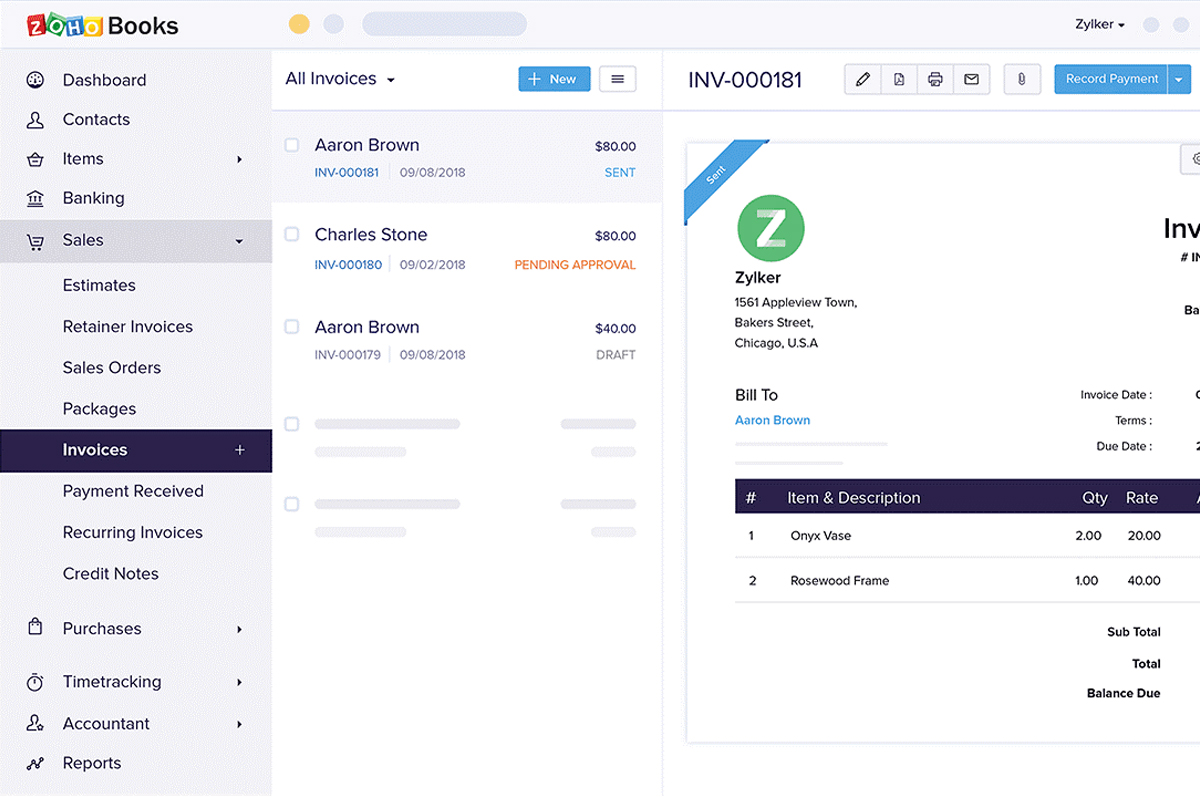Image resolution: width=1200 pixels, height=797 pixels.
Task: Open the Aaron Brown customer link
Action: (x=773, y=420)
